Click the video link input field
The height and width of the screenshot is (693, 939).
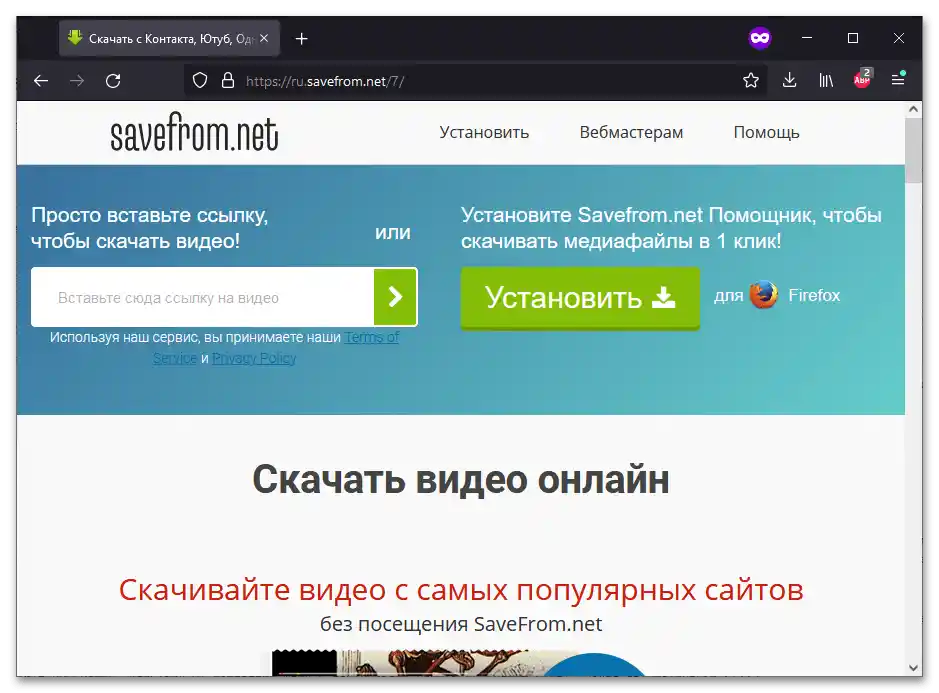coord(202,297)
